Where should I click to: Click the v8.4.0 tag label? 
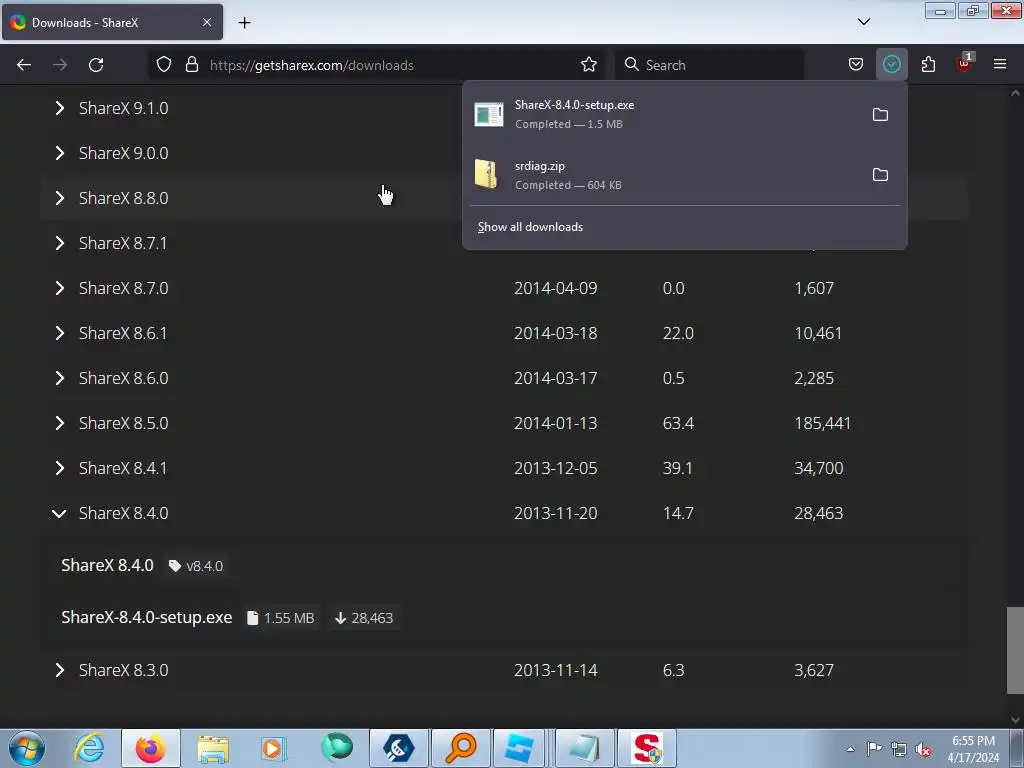[196, 566]
